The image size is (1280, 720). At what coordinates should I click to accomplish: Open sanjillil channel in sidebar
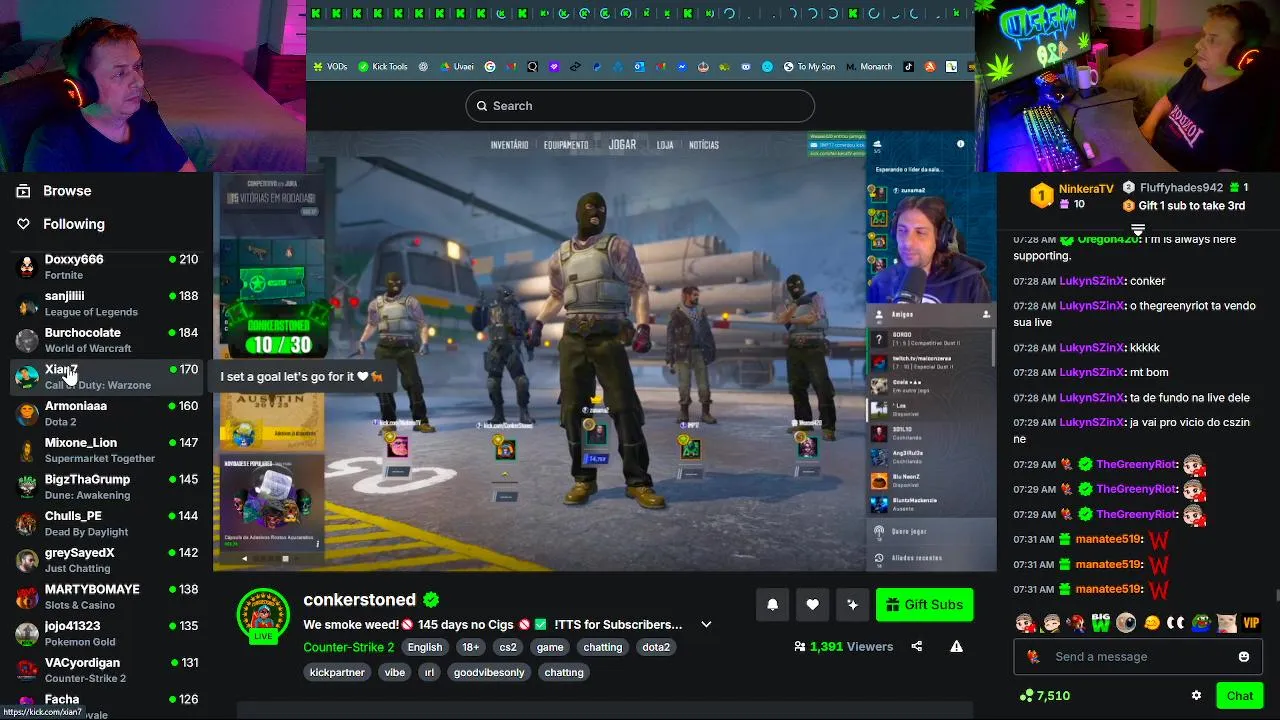click(x=106, y=304)
